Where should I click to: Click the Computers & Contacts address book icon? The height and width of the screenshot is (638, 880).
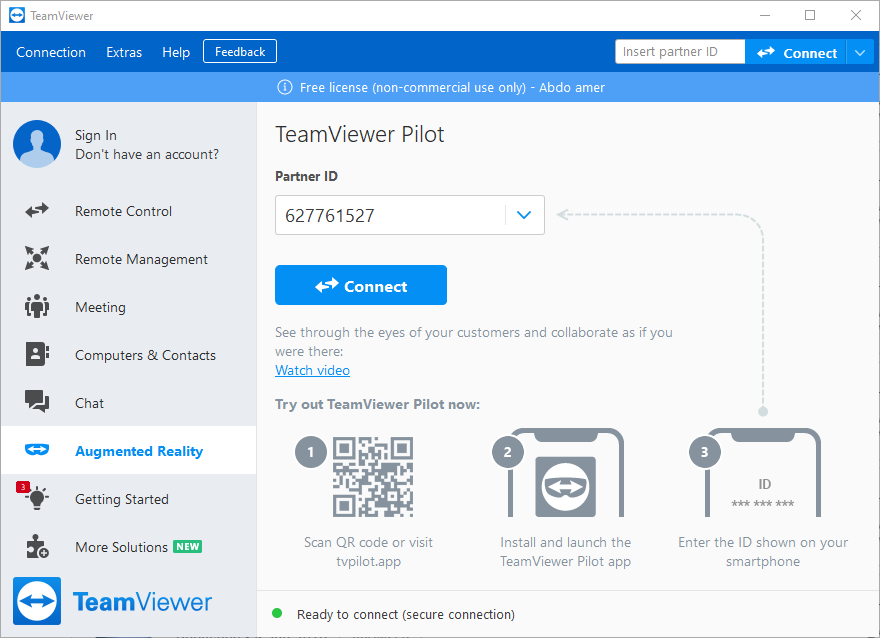(37, 355)
